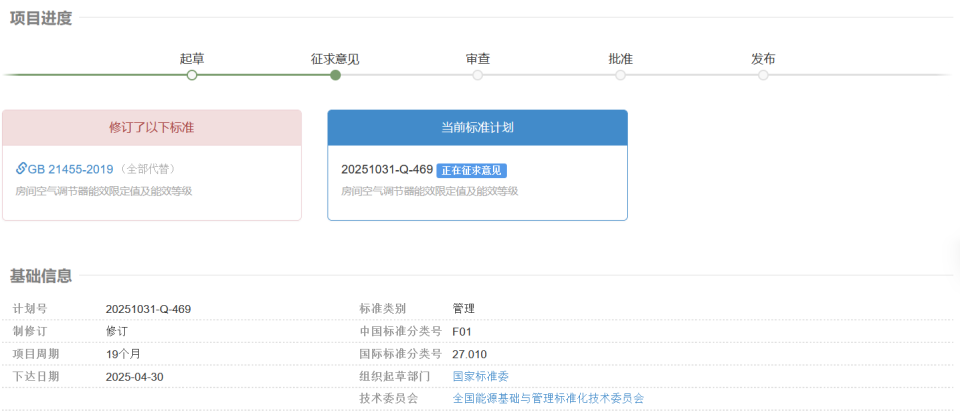Click the 项目进度 section heading
The width and height of the screenshot is (960, 418).
(40, 18)
